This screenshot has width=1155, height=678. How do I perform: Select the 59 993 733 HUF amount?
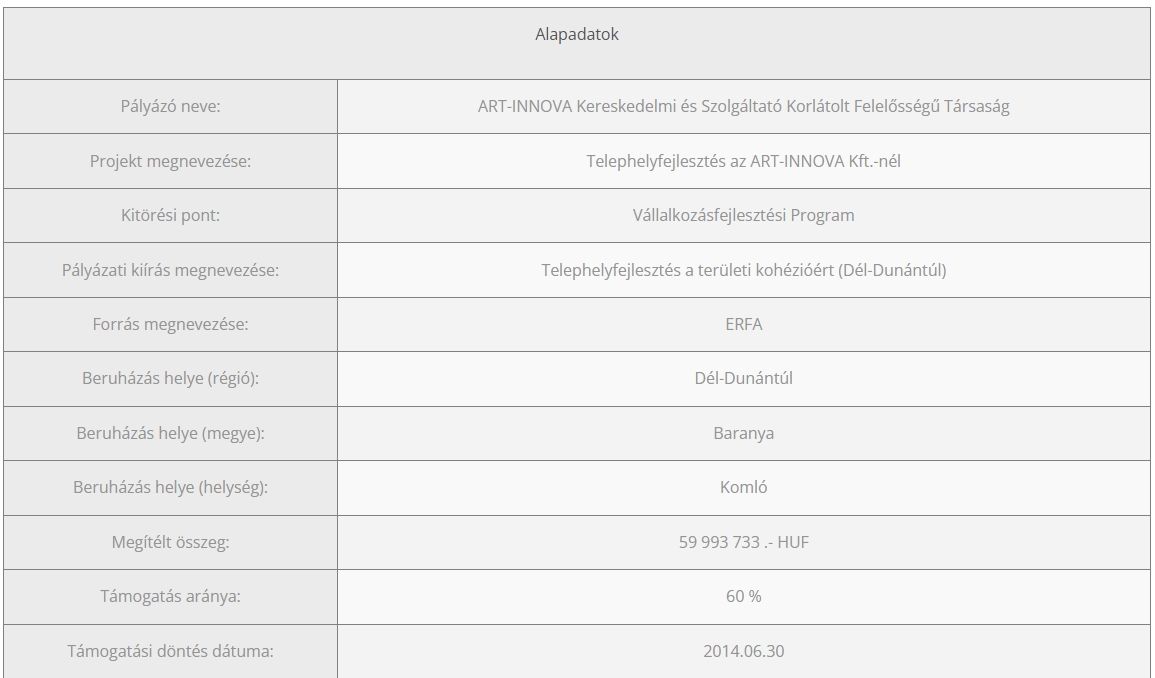tap(743, 542)
